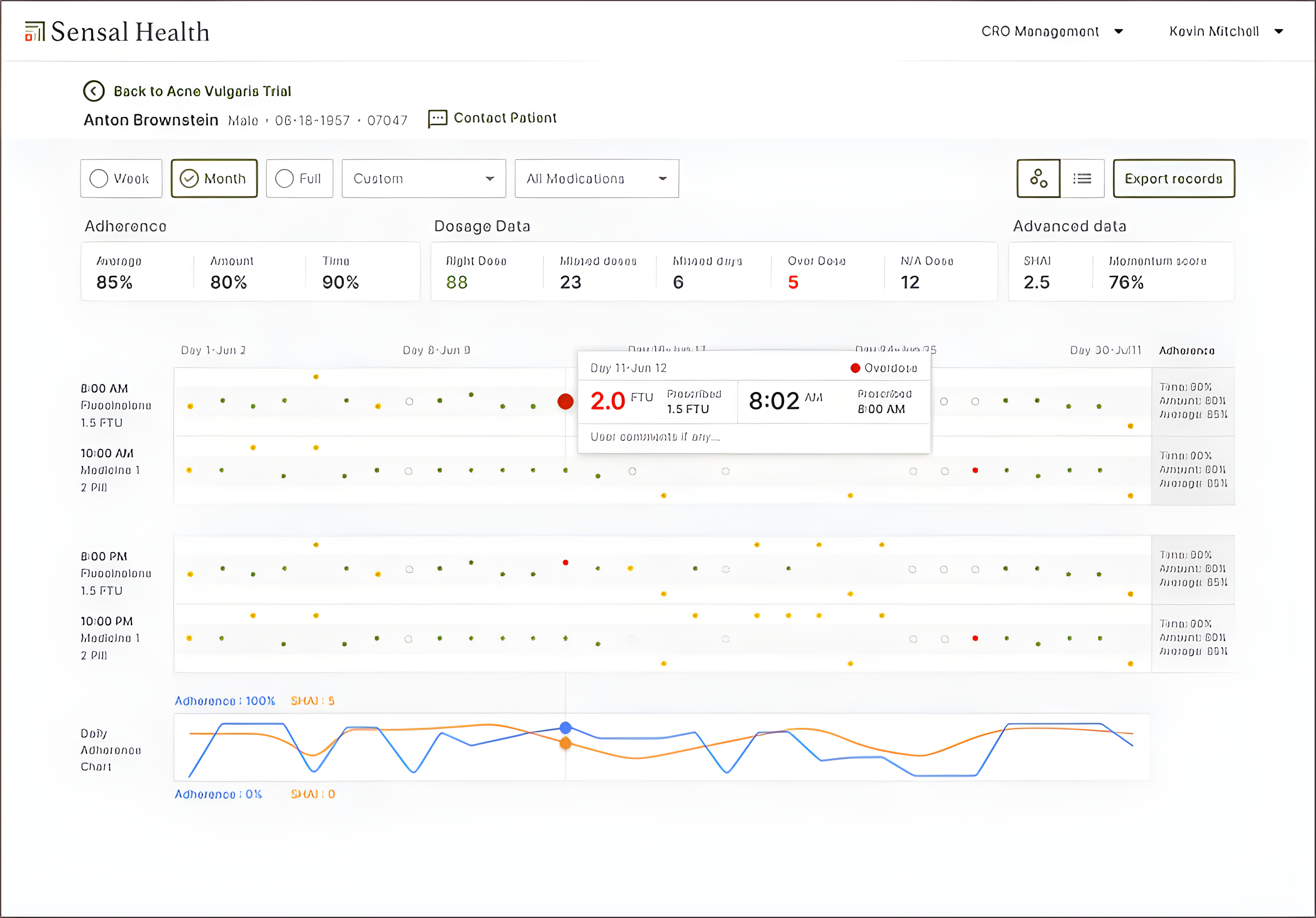This screenshot has height=918, width=1316.
Task: Click the SHAI 2.5 value
Action: click(x=1037, y=282)
